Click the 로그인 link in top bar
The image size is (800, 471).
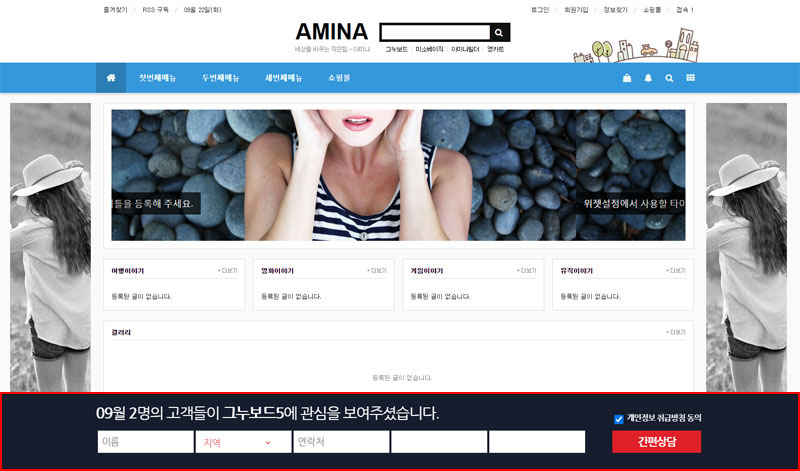coord(540,10)
